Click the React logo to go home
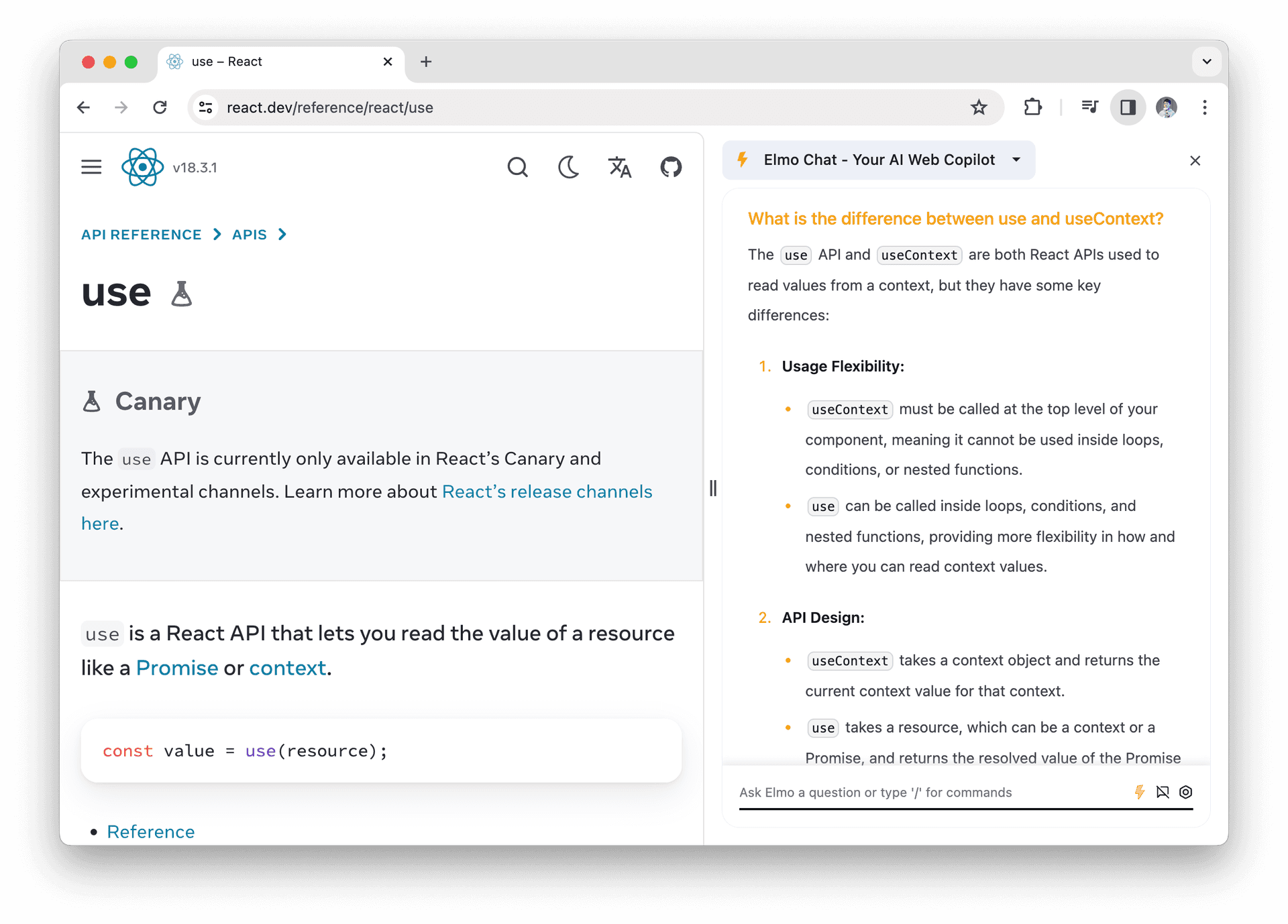The height and width of the screenshot is (924, 1288). 142,167
